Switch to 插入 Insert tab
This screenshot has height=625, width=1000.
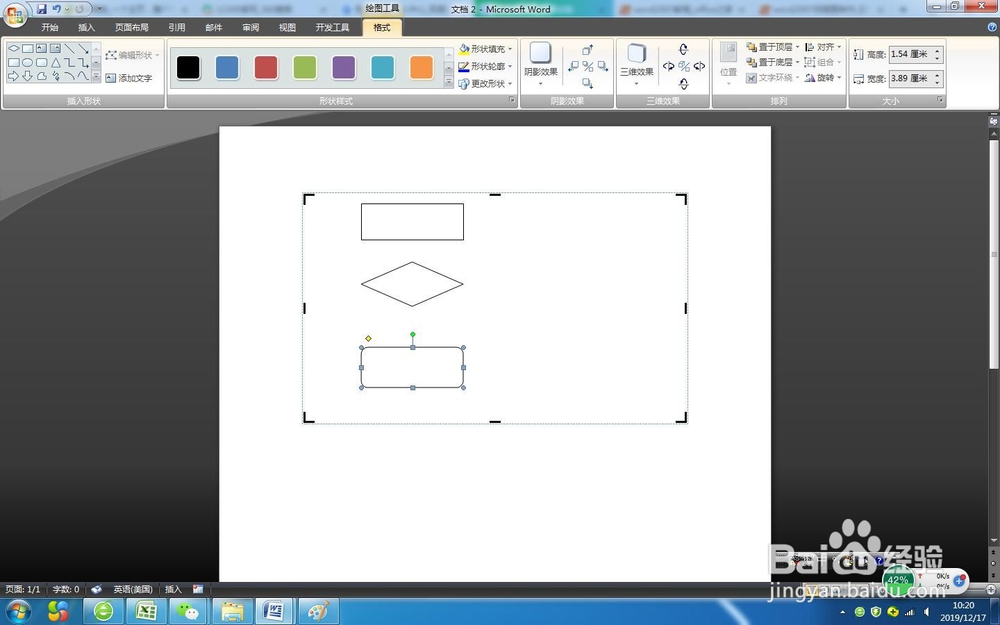[86, 27]
